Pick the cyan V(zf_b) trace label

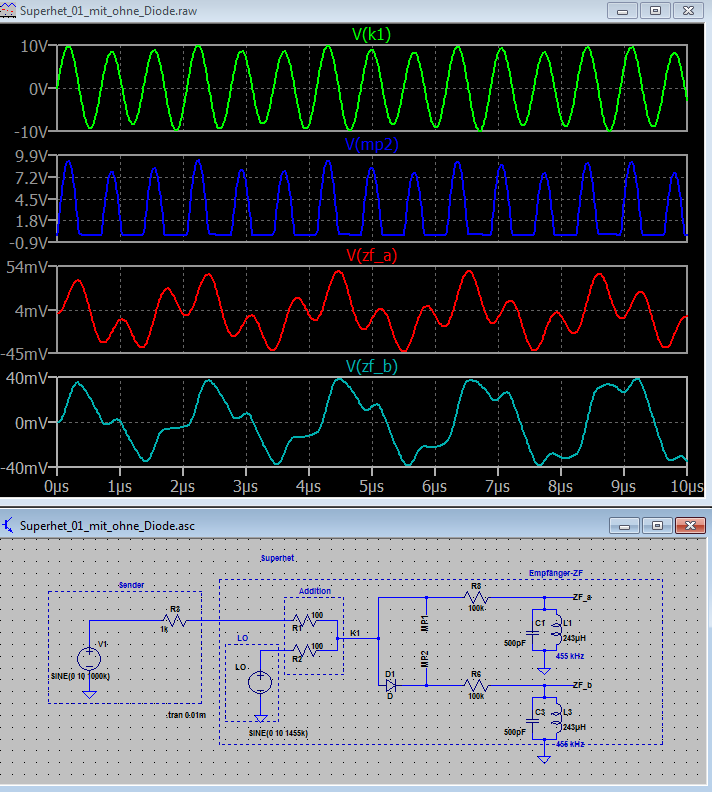tap(372, 366)
